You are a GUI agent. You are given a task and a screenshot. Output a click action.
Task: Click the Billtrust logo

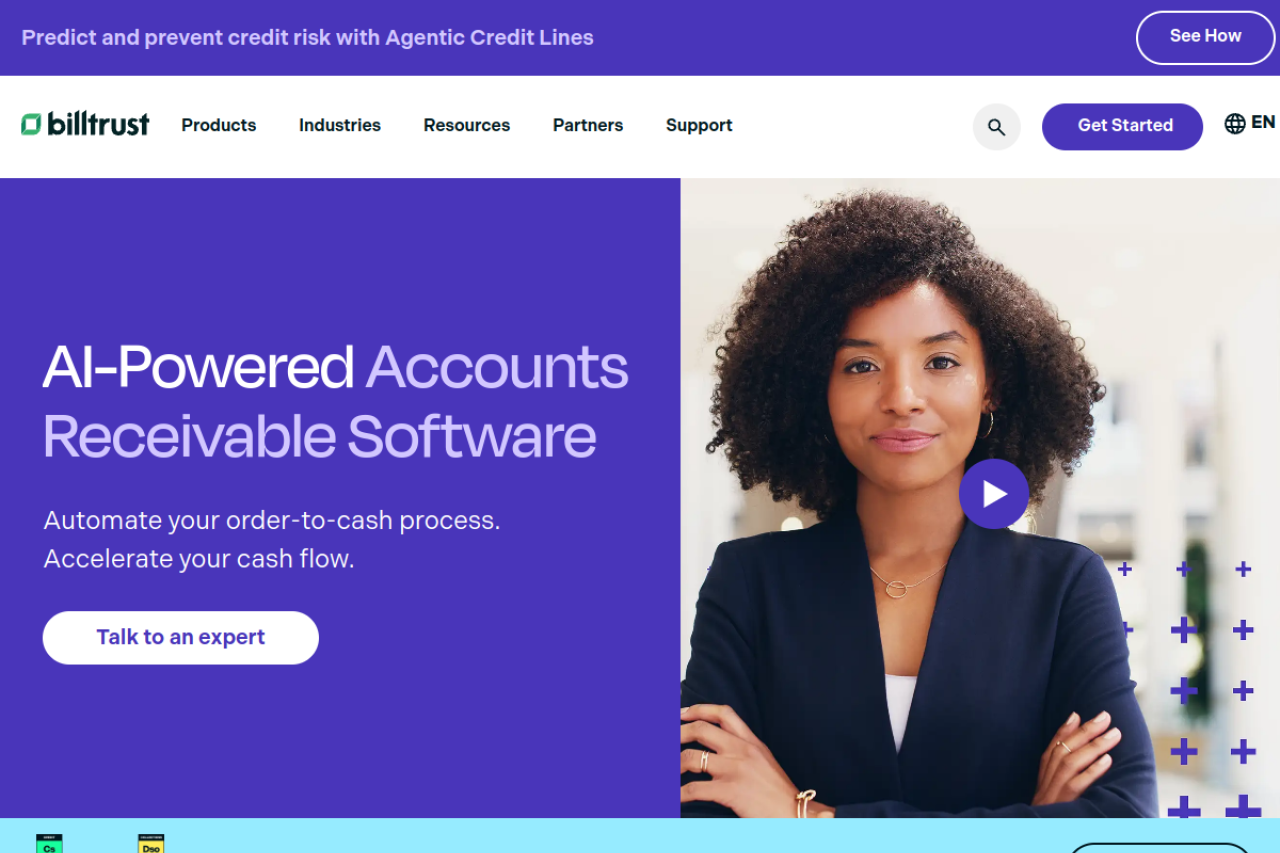tap(85, 125)
